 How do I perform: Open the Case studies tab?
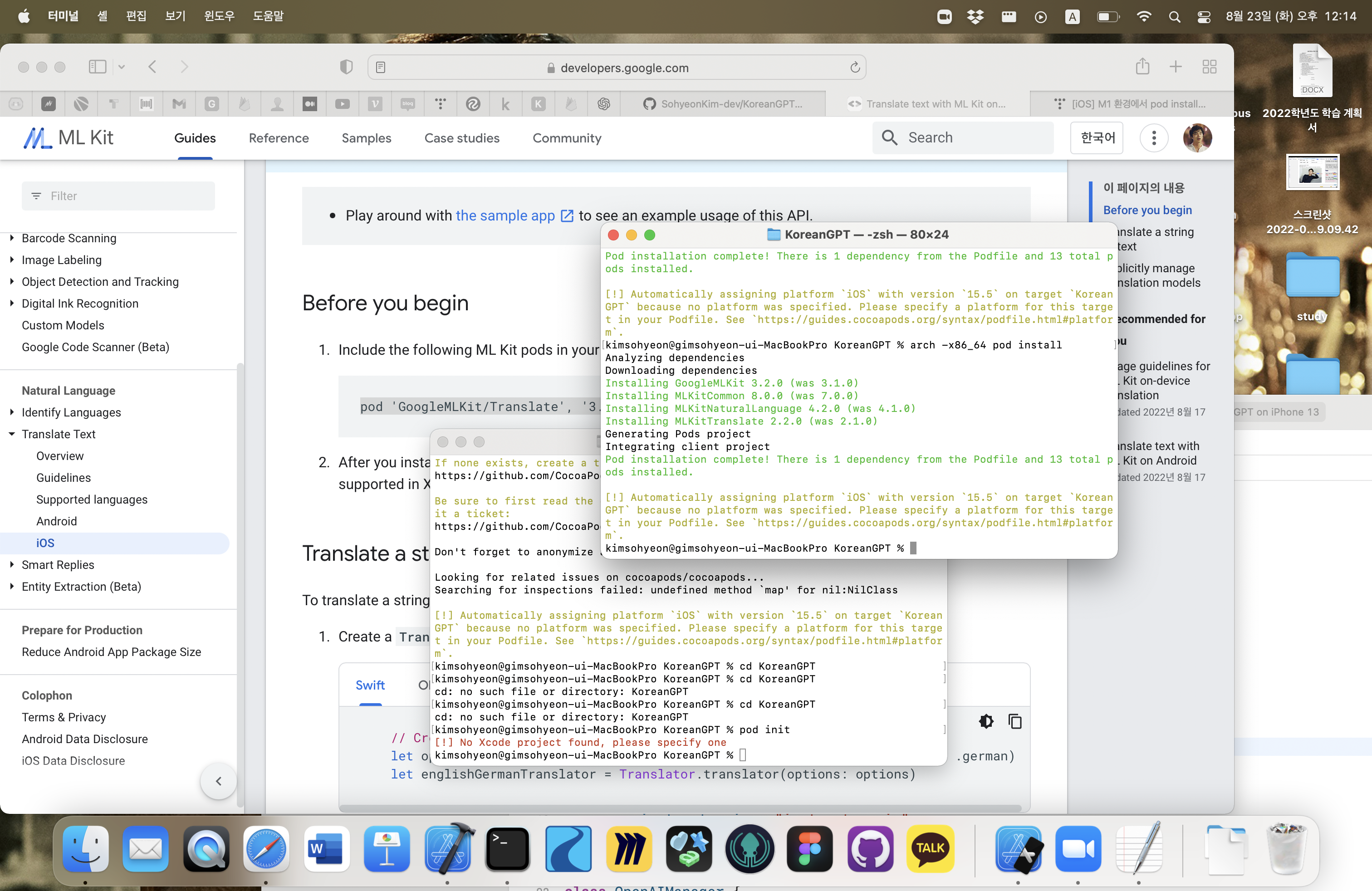[462, 138]
